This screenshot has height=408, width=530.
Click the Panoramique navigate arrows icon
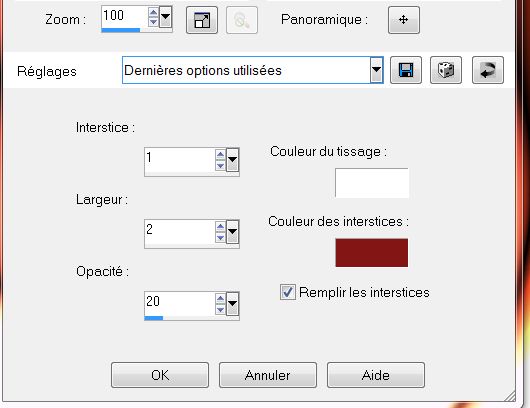click(x=404, y=20)
